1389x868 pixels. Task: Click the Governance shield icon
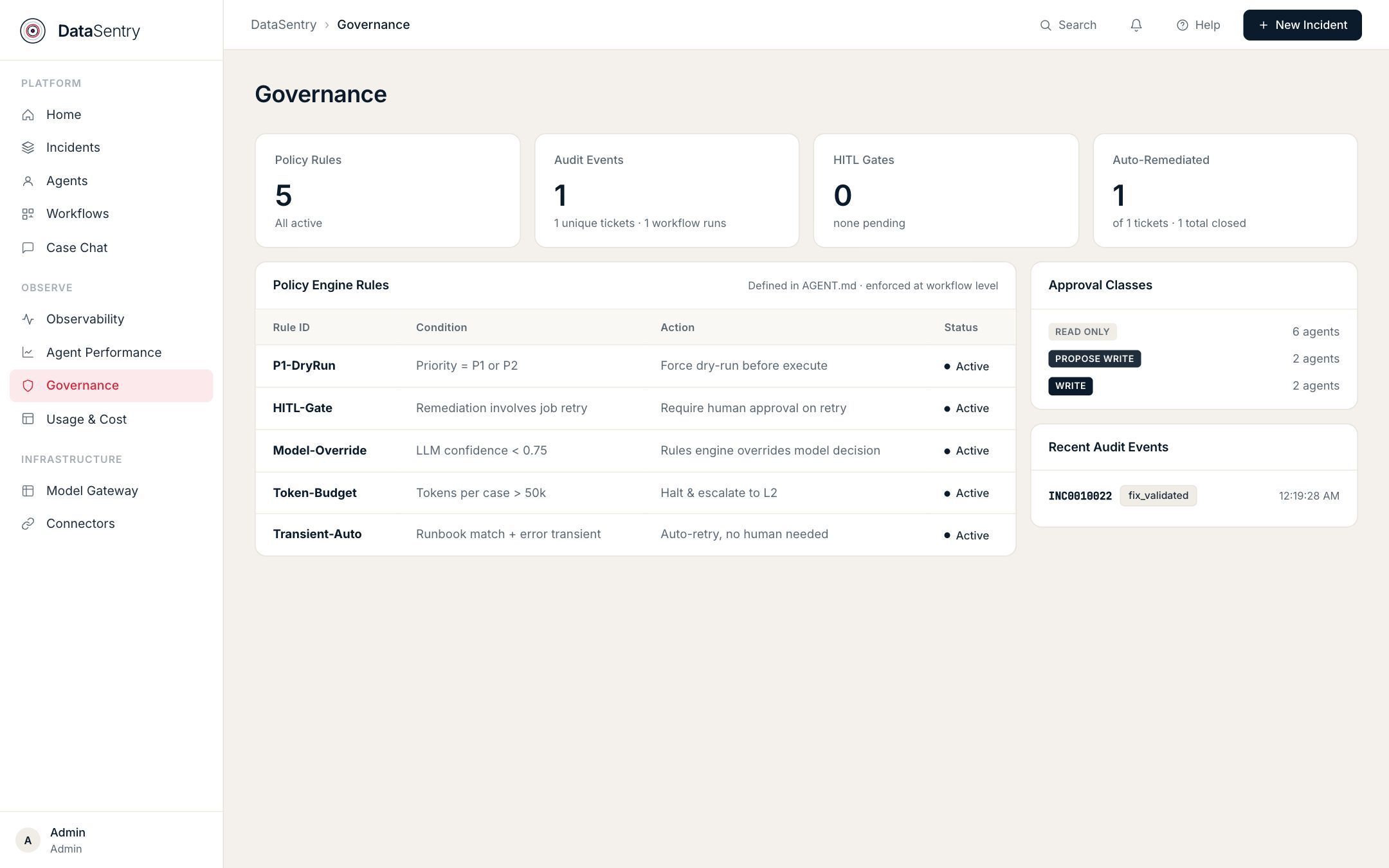coord(28,386)
